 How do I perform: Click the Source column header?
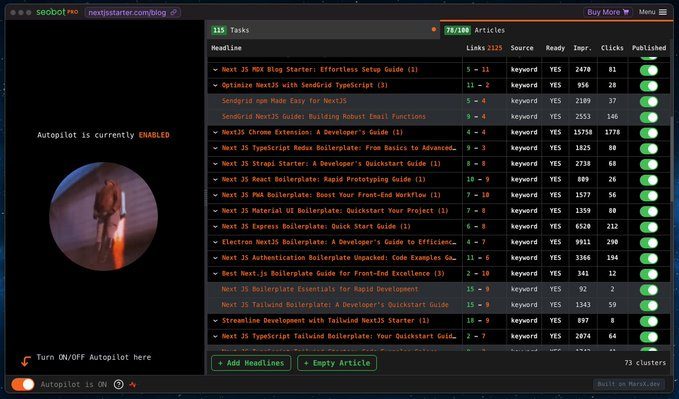pos(522,48)
